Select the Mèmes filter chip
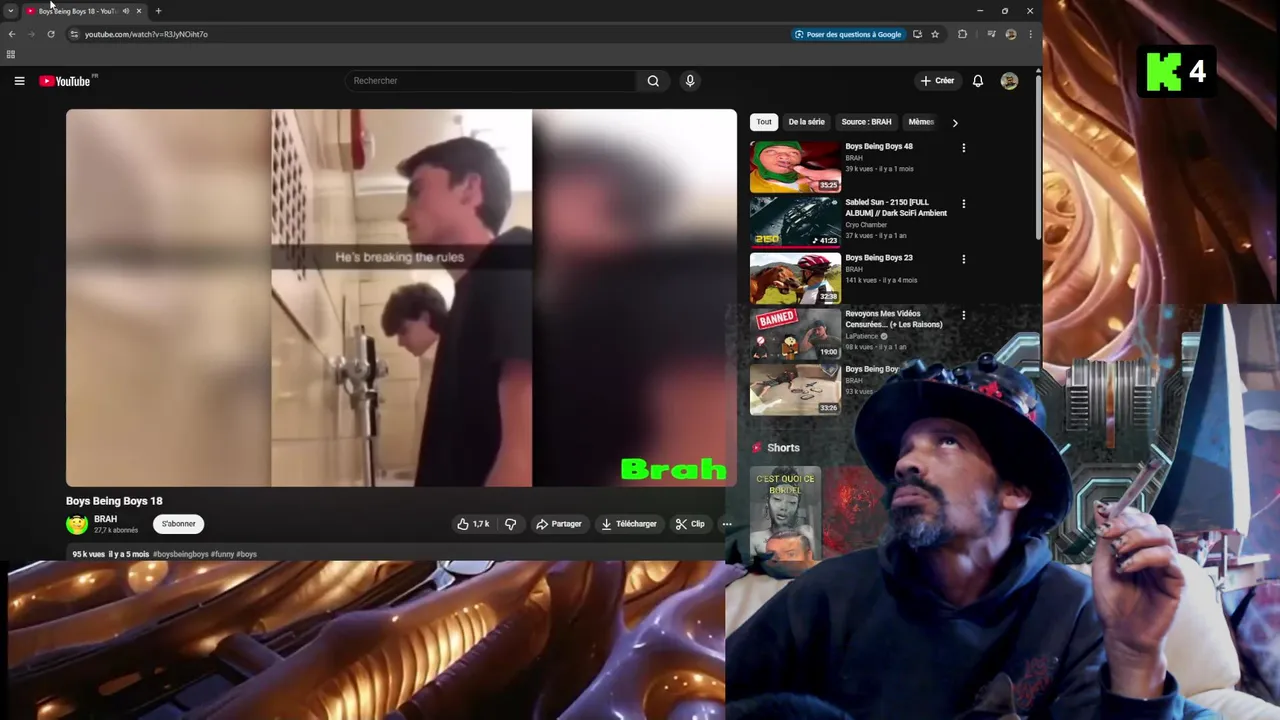 point(921,122)
